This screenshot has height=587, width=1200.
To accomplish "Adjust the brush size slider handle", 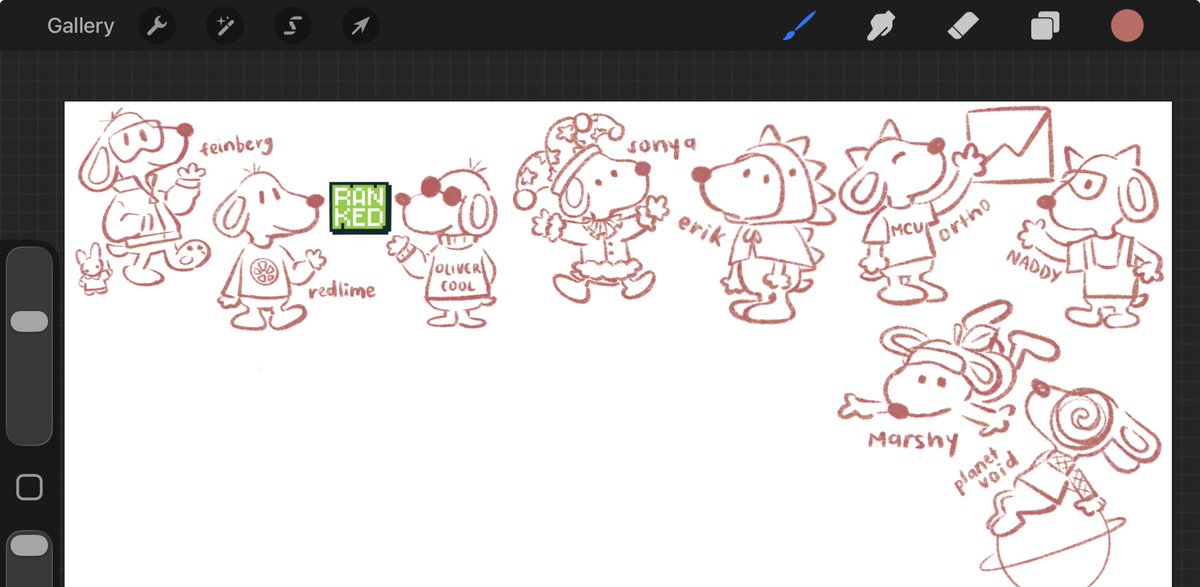I will 29,321.
